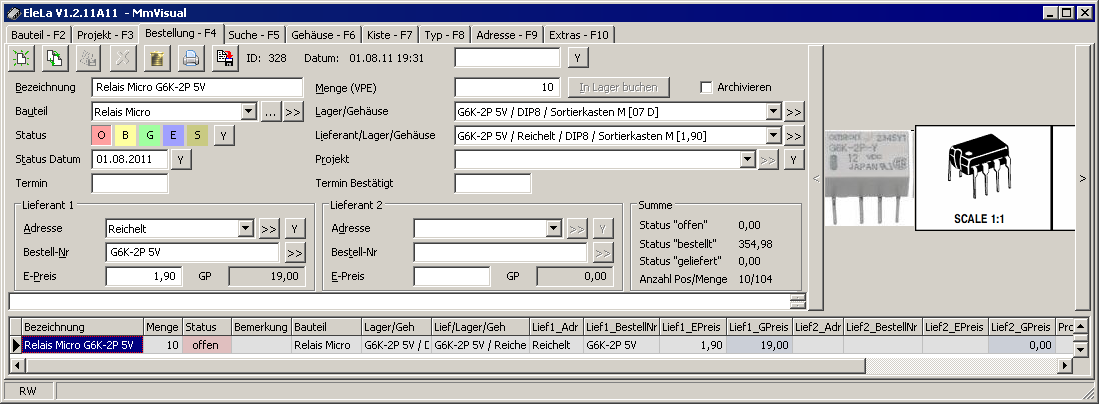
Task: Open the Lieferant/Lager/Gehäuse dropdown
Action: point(772,135)
